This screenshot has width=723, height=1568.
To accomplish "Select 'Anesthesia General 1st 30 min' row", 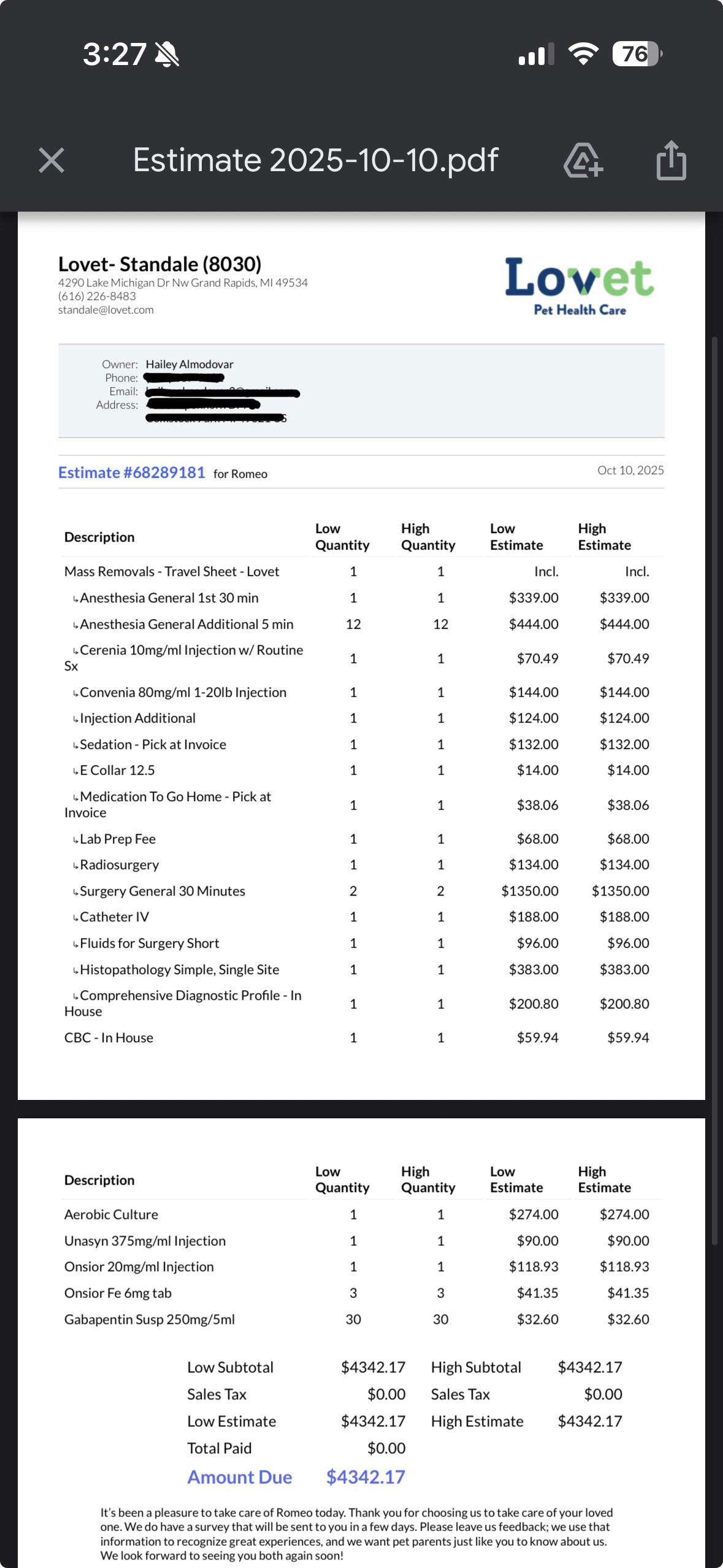I will coord(361,598).
